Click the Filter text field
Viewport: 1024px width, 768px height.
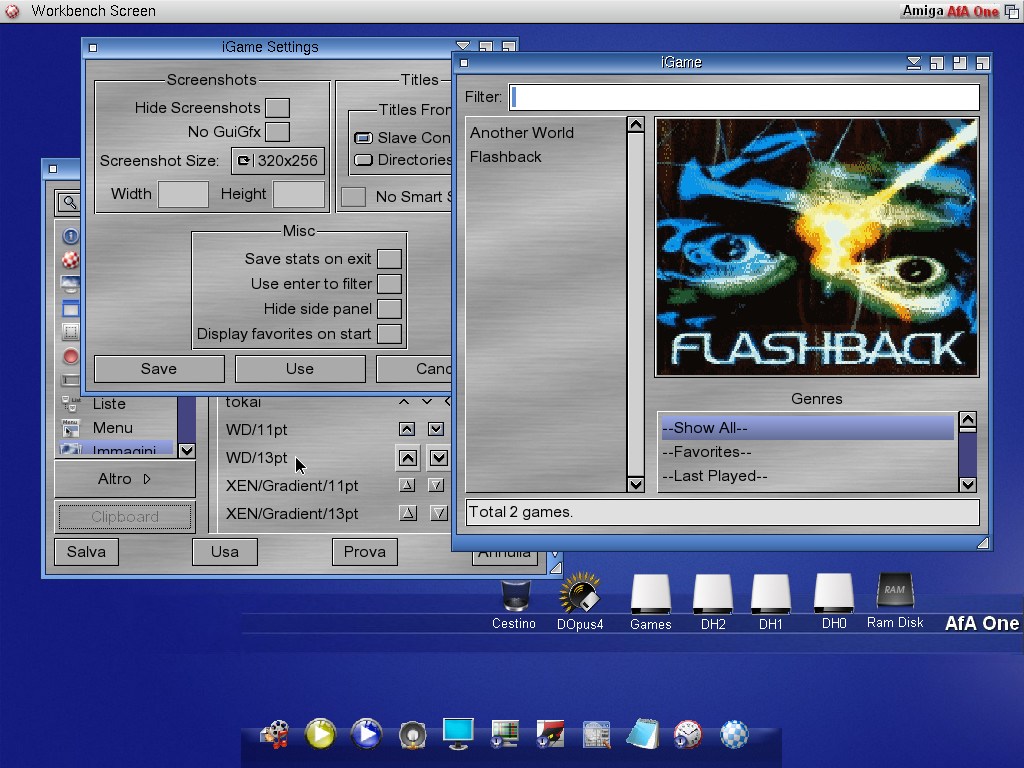pos(744,97)
